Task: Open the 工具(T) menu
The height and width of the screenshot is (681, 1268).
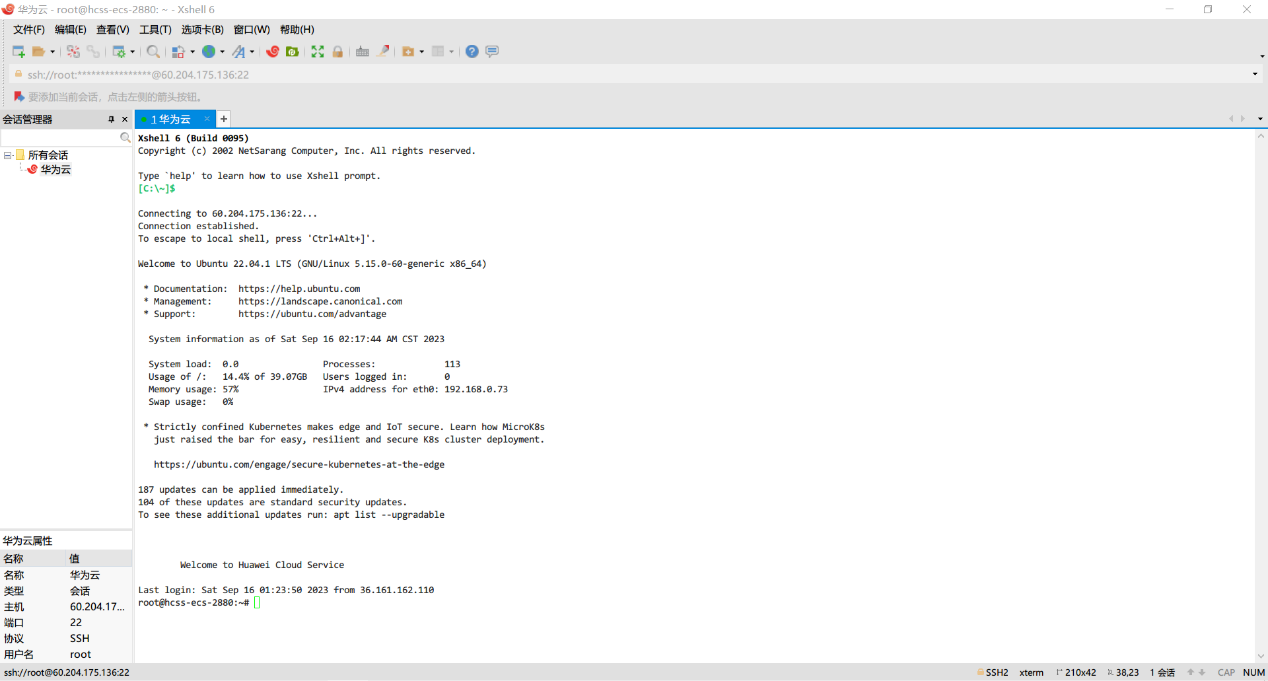Action: 155,30
